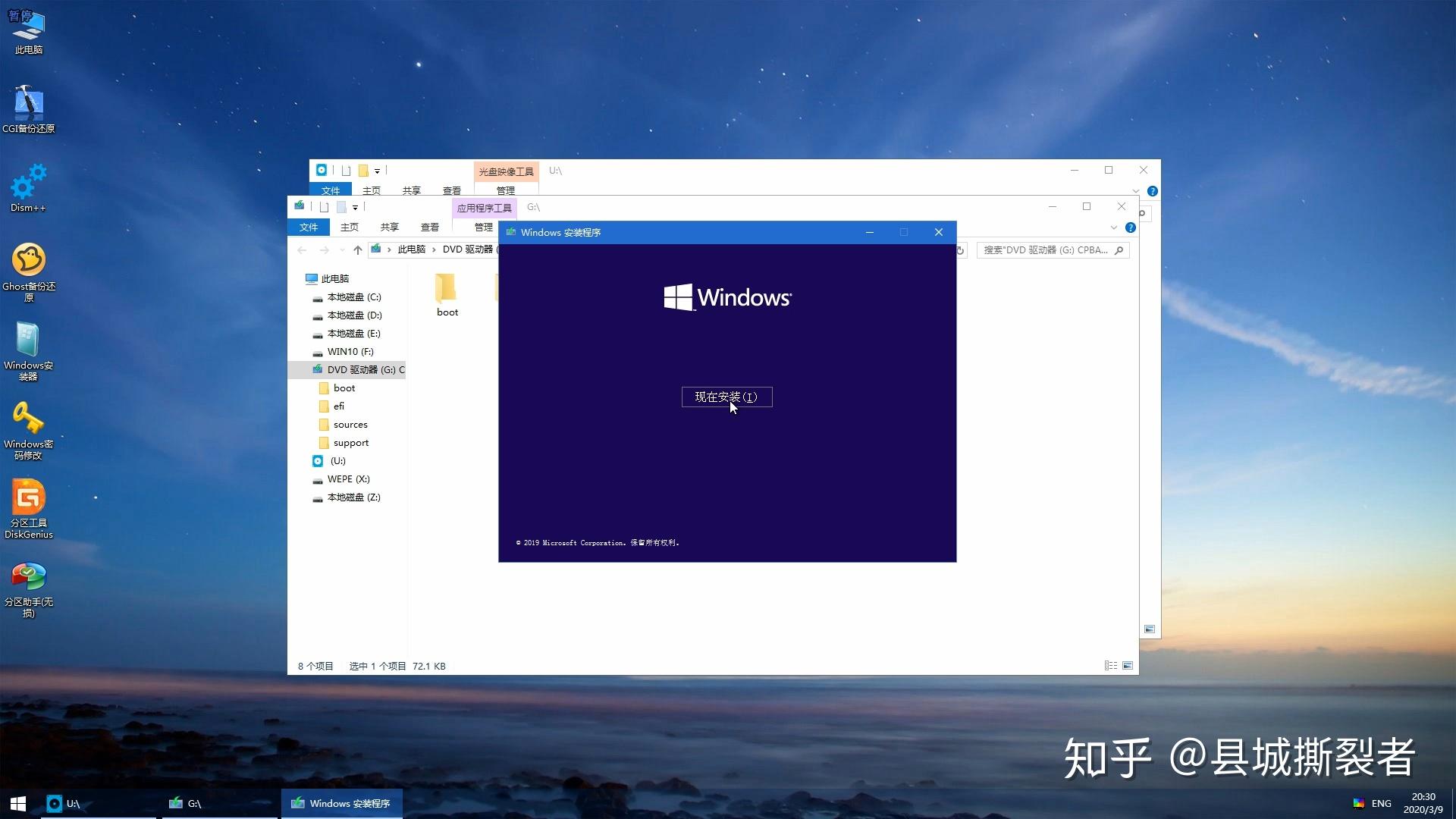
Task: Expand the ribbon chevron in U:\ window
Action: [x=1135, y=191]
